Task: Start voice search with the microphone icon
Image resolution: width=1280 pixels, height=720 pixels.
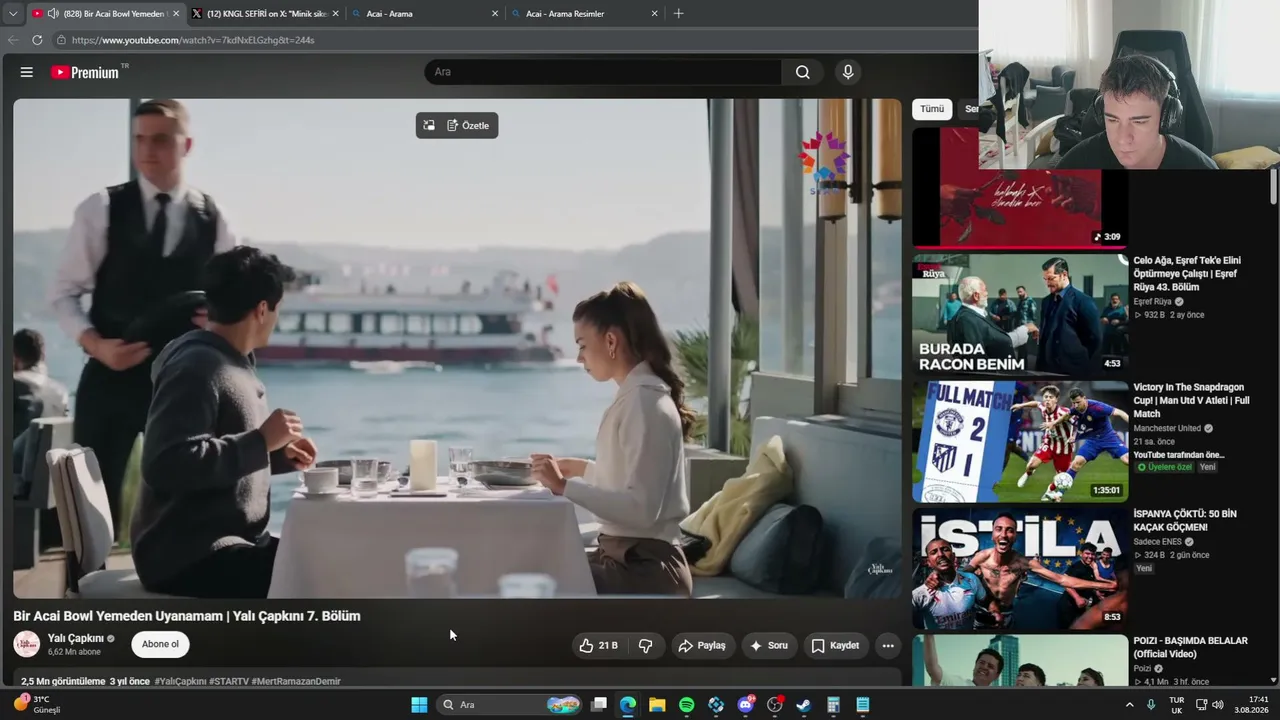Action: 848,72
